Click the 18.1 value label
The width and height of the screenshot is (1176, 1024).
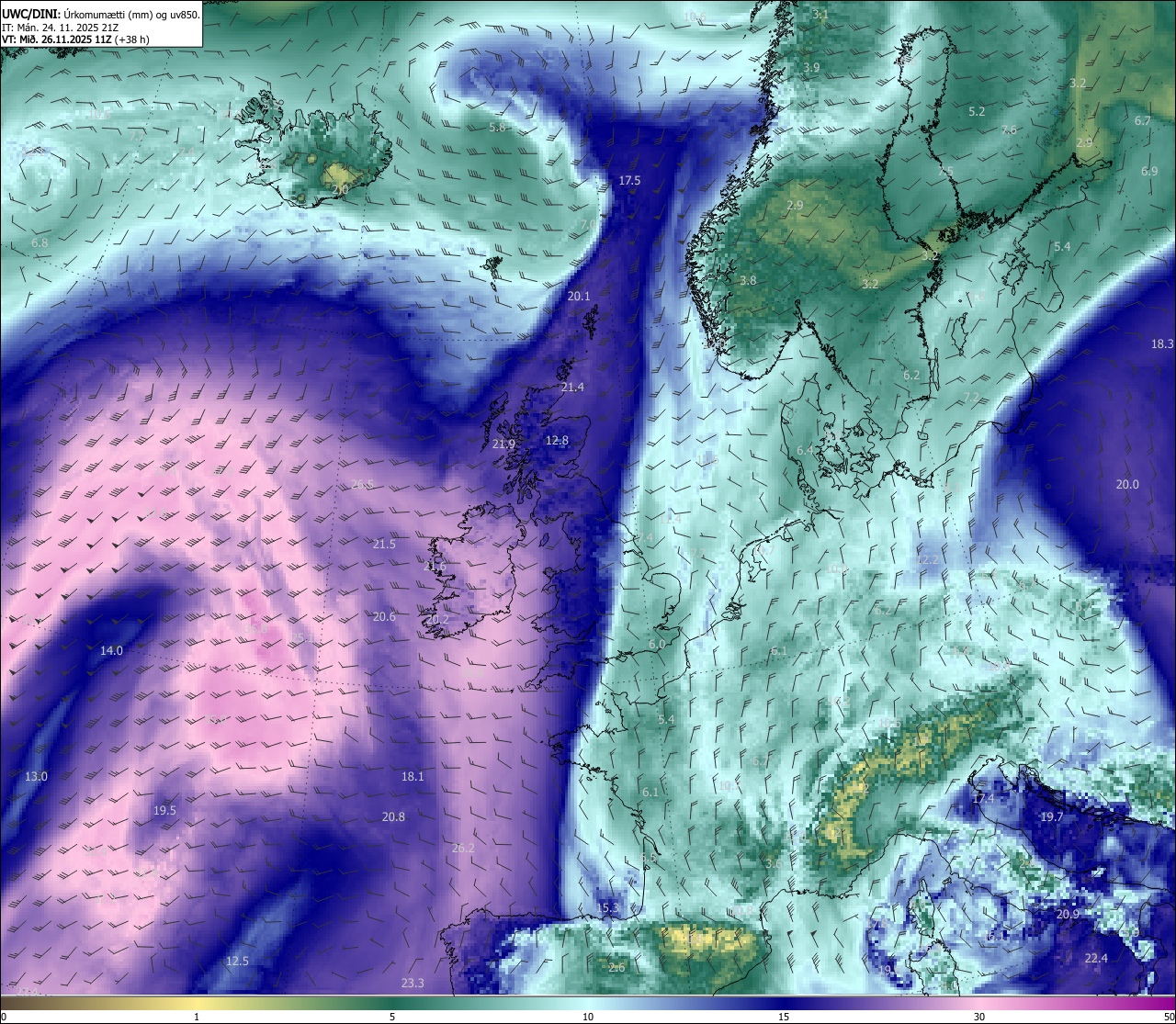pyautogui.click(x=413, y=777)
